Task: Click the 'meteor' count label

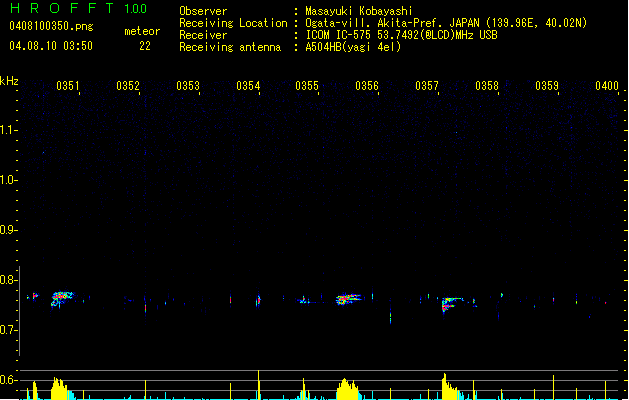Action: click(x=142, y=31)
